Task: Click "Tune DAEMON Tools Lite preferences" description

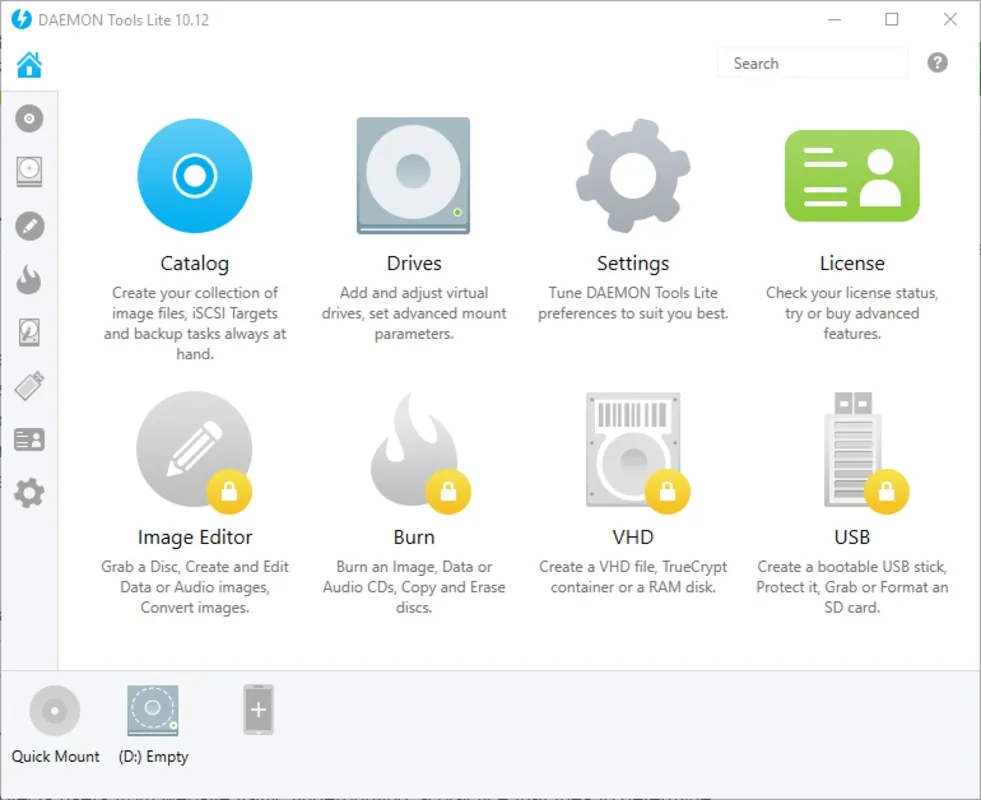Action: 633,303
